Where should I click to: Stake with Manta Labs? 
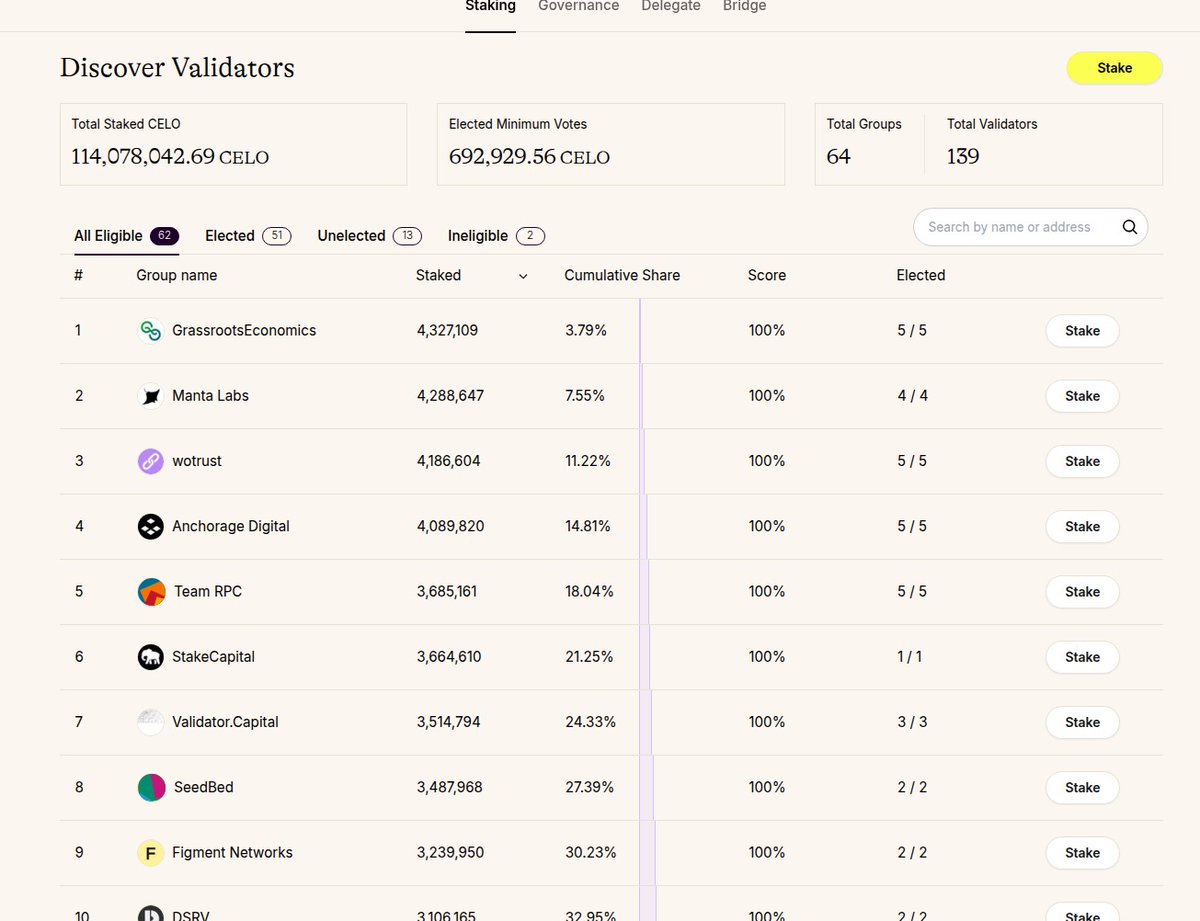click(1082, 396)
